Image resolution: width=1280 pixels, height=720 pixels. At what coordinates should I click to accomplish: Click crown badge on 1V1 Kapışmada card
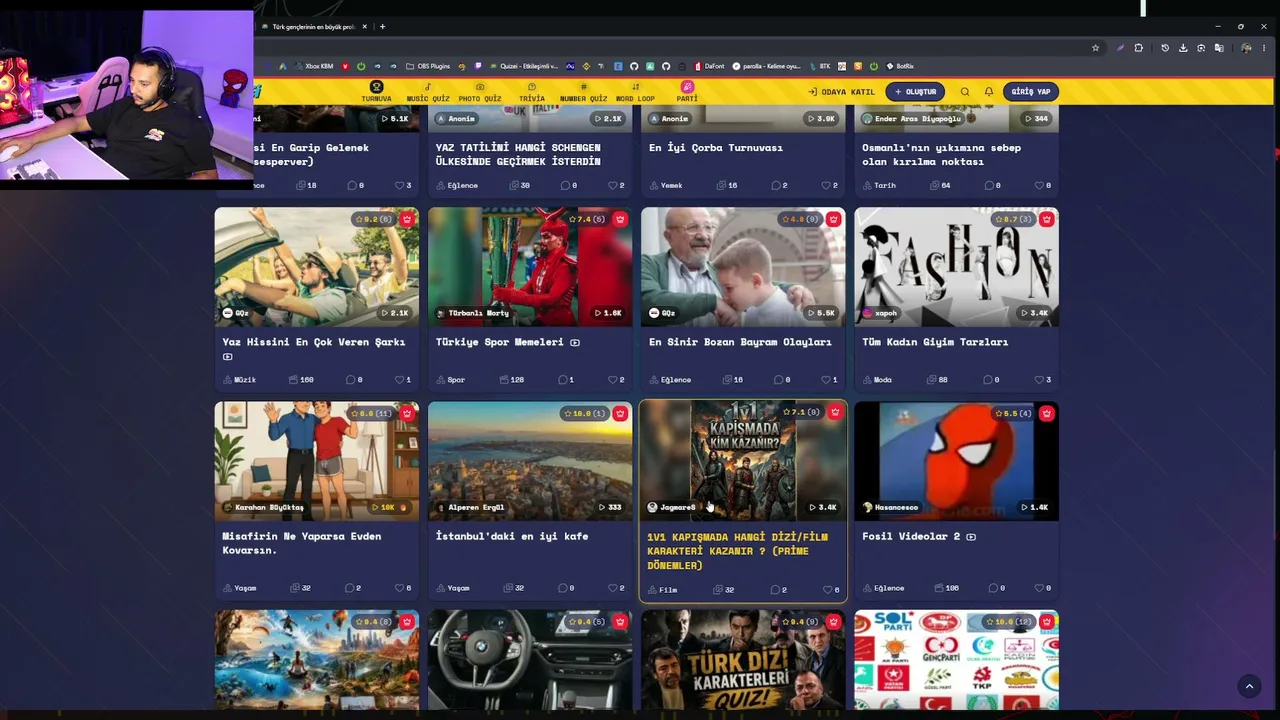[x=835, y=412]
